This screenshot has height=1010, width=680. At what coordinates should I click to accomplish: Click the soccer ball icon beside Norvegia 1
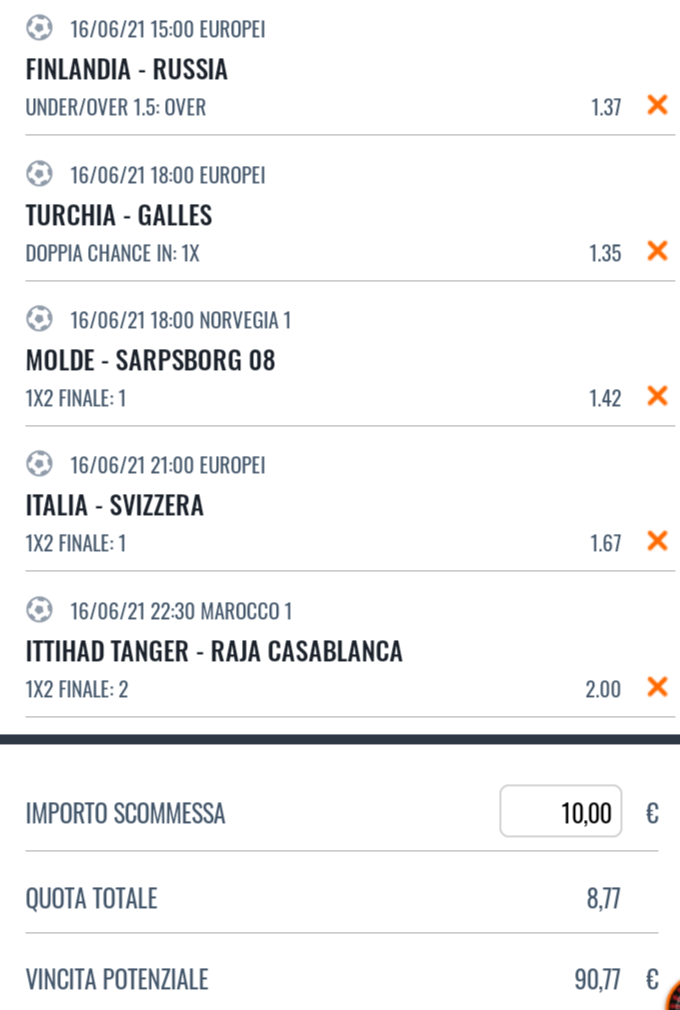point(39,319)
